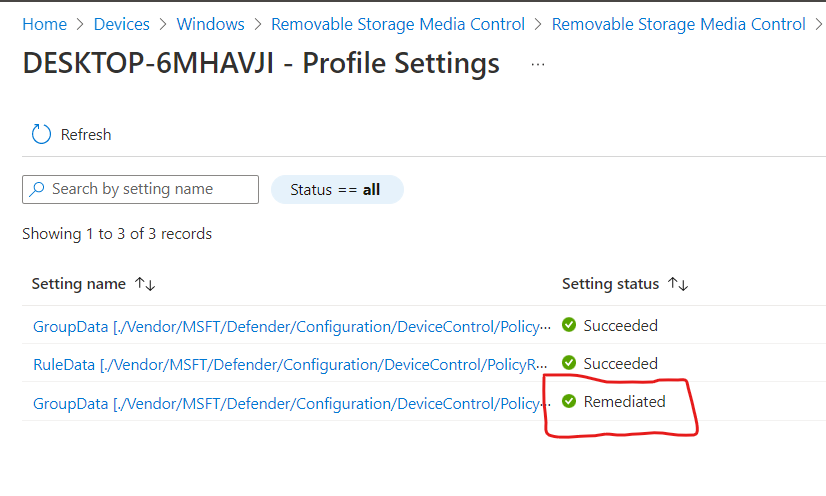Click the green check icon in the RuleData row

569,363
